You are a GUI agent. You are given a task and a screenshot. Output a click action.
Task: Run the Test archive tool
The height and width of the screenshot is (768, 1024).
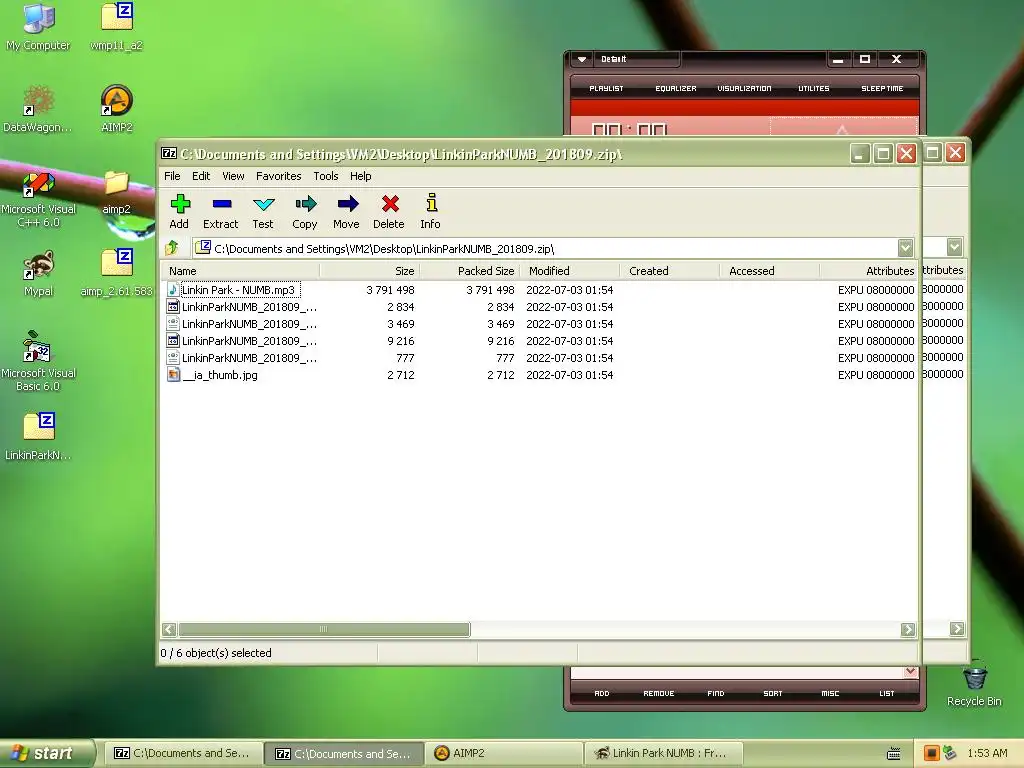[x=263, y=212]
